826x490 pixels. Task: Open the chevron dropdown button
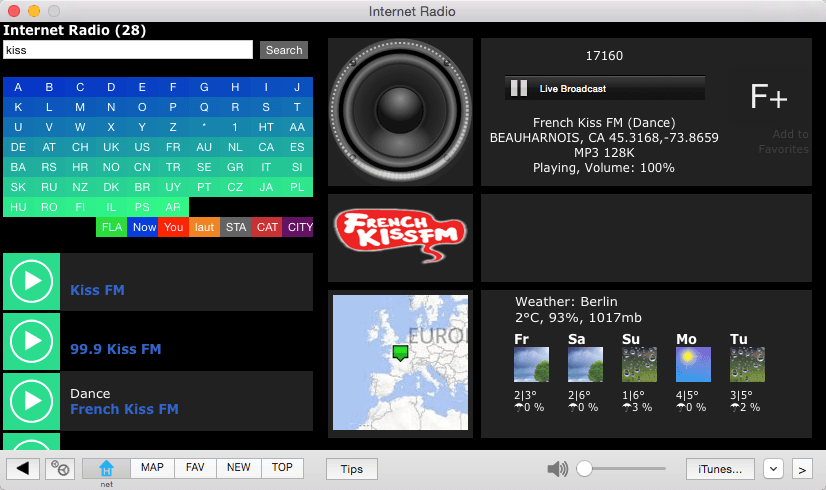(x=773, y=469)
